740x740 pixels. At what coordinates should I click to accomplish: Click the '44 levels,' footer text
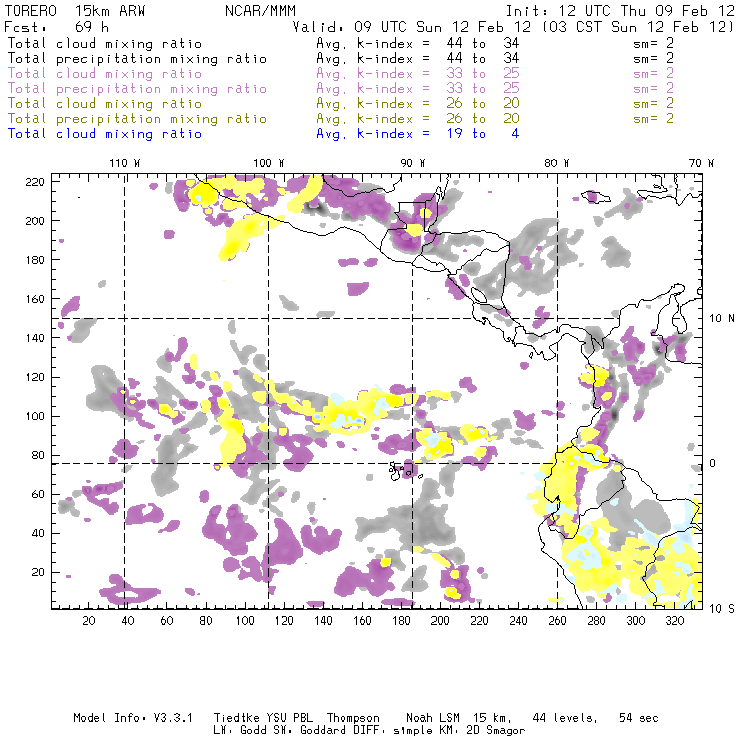[x=565, y=718]
